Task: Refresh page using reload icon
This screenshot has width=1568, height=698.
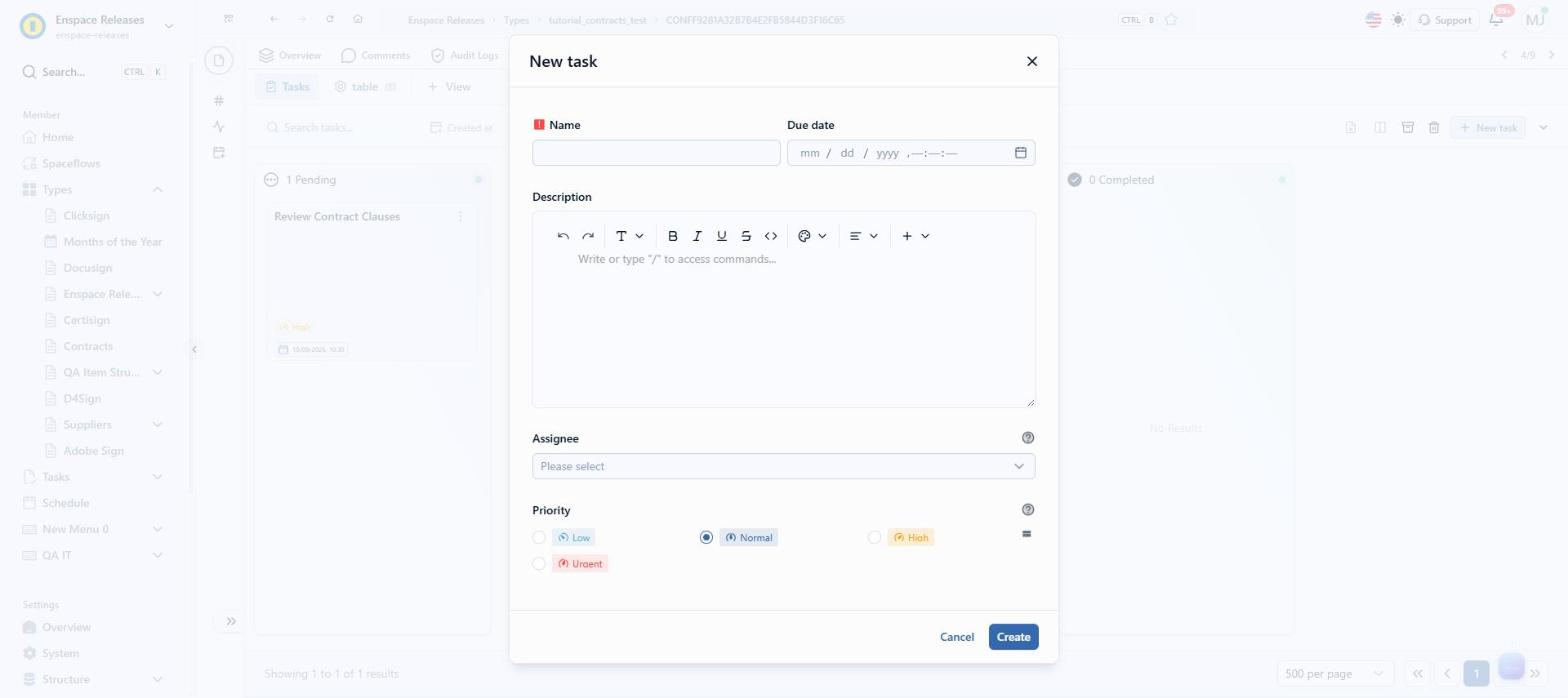Action: point(330,19)
